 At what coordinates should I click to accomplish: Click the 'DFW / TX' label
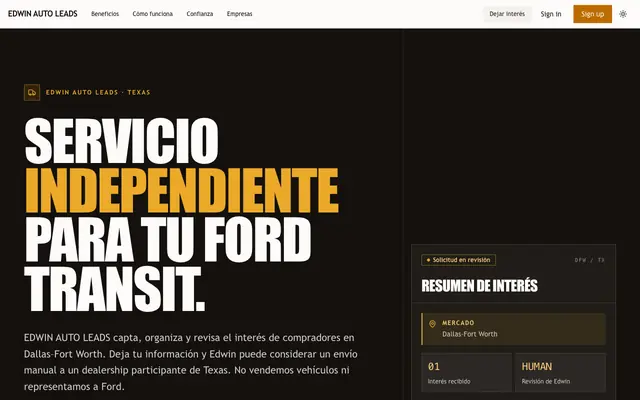(x=589, y=260)
